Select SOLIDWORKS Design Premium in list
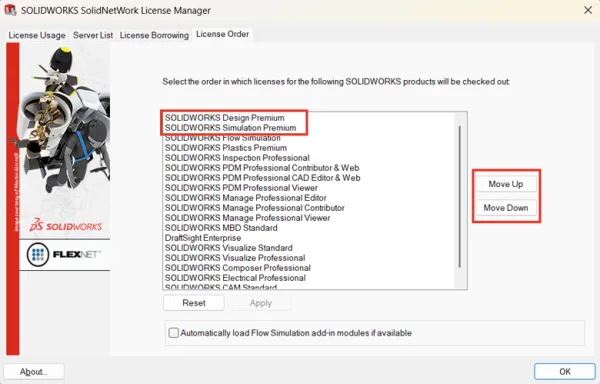This screenshot has height=384, width=600. tap(225, 118)
